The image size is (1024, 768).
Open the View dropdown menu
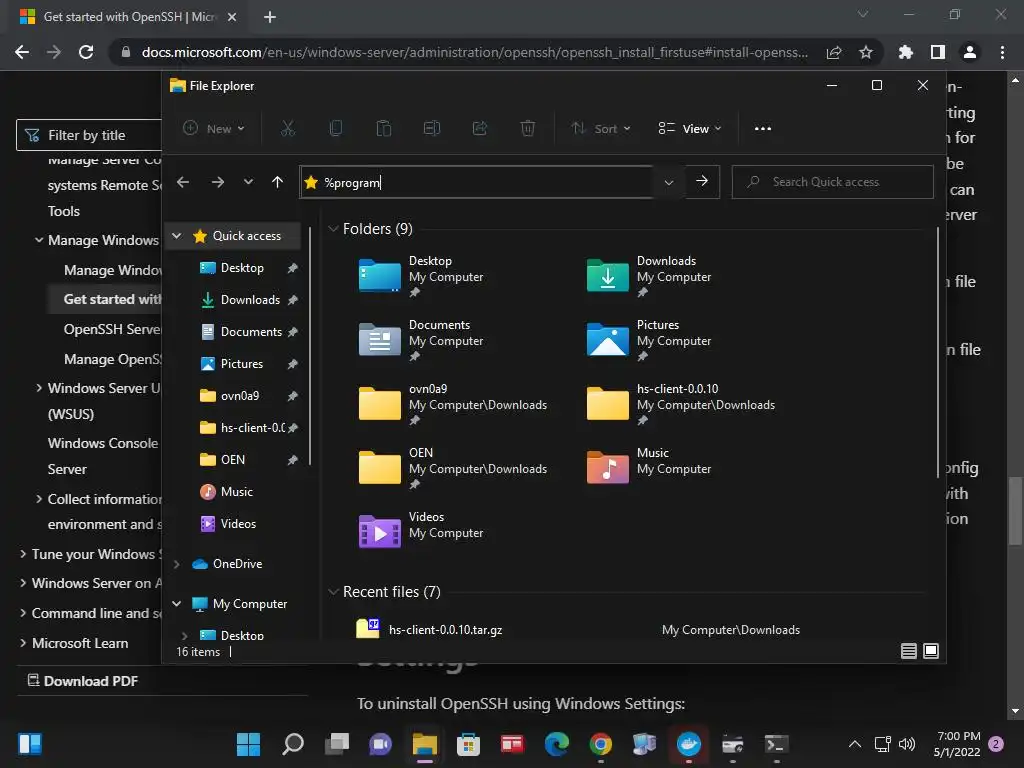(x=690, y=129)
